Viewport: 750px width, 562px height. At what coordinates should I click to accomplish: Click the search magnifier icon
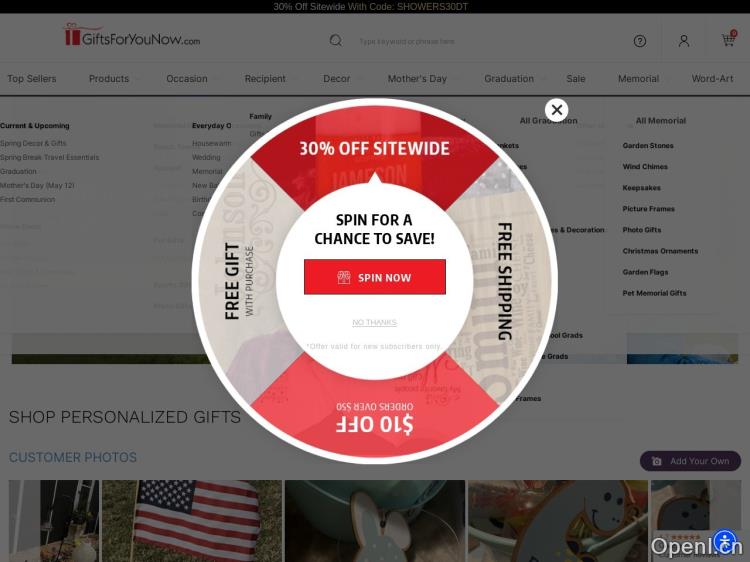point(336,41)
